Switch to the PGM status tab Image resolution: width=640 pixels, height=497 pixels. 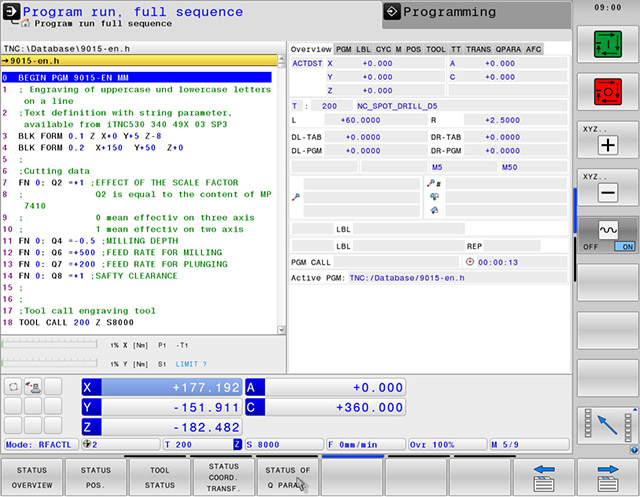point(343,49)
